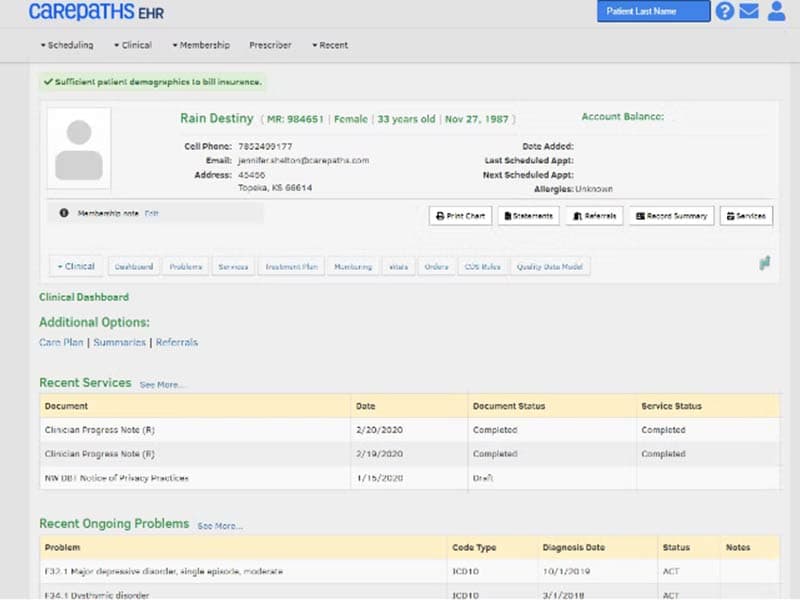Open the help question mark icon
The height and width of the screenshot is (600, 800).
[x=724, y=11]
